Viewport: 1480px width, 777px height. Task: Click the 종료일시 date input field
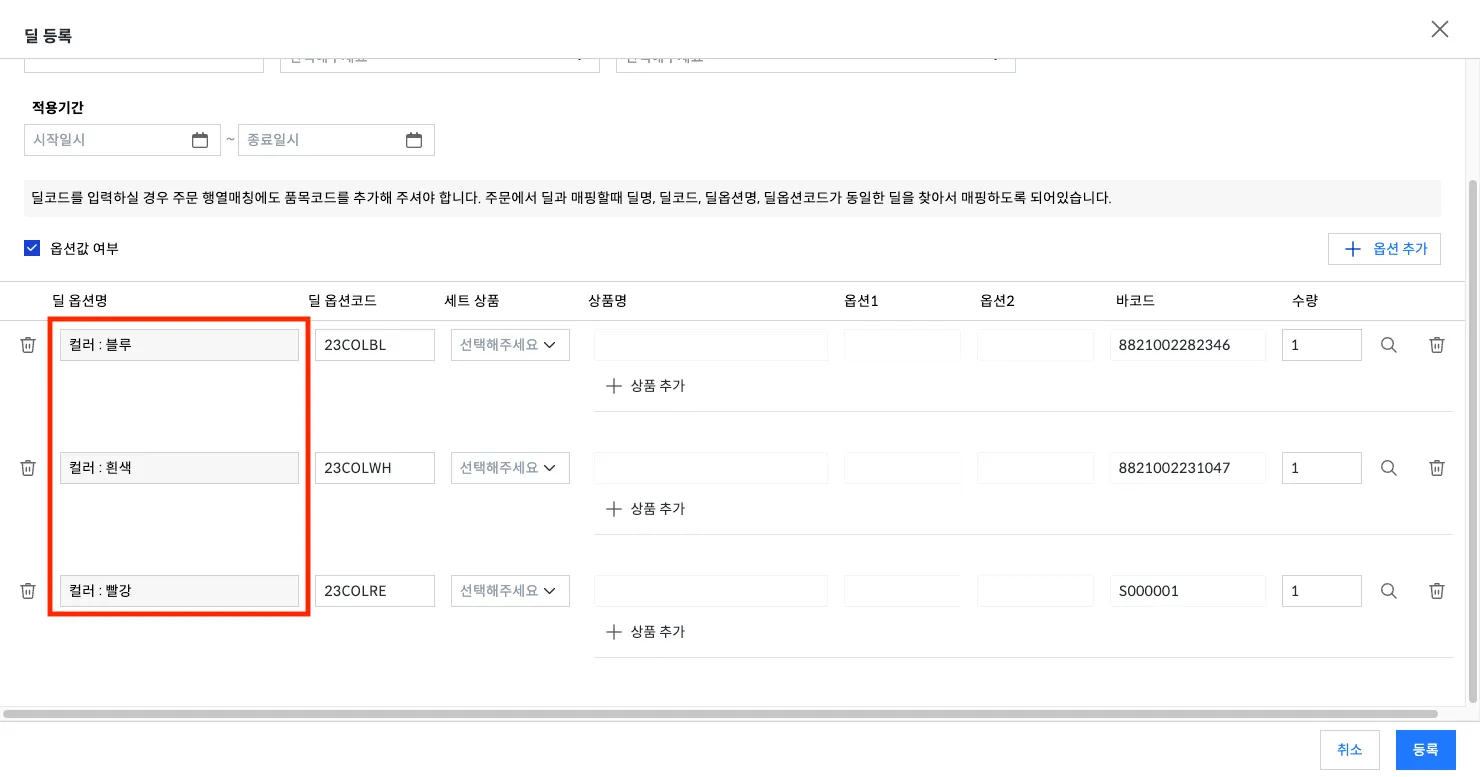pos(336,140)
